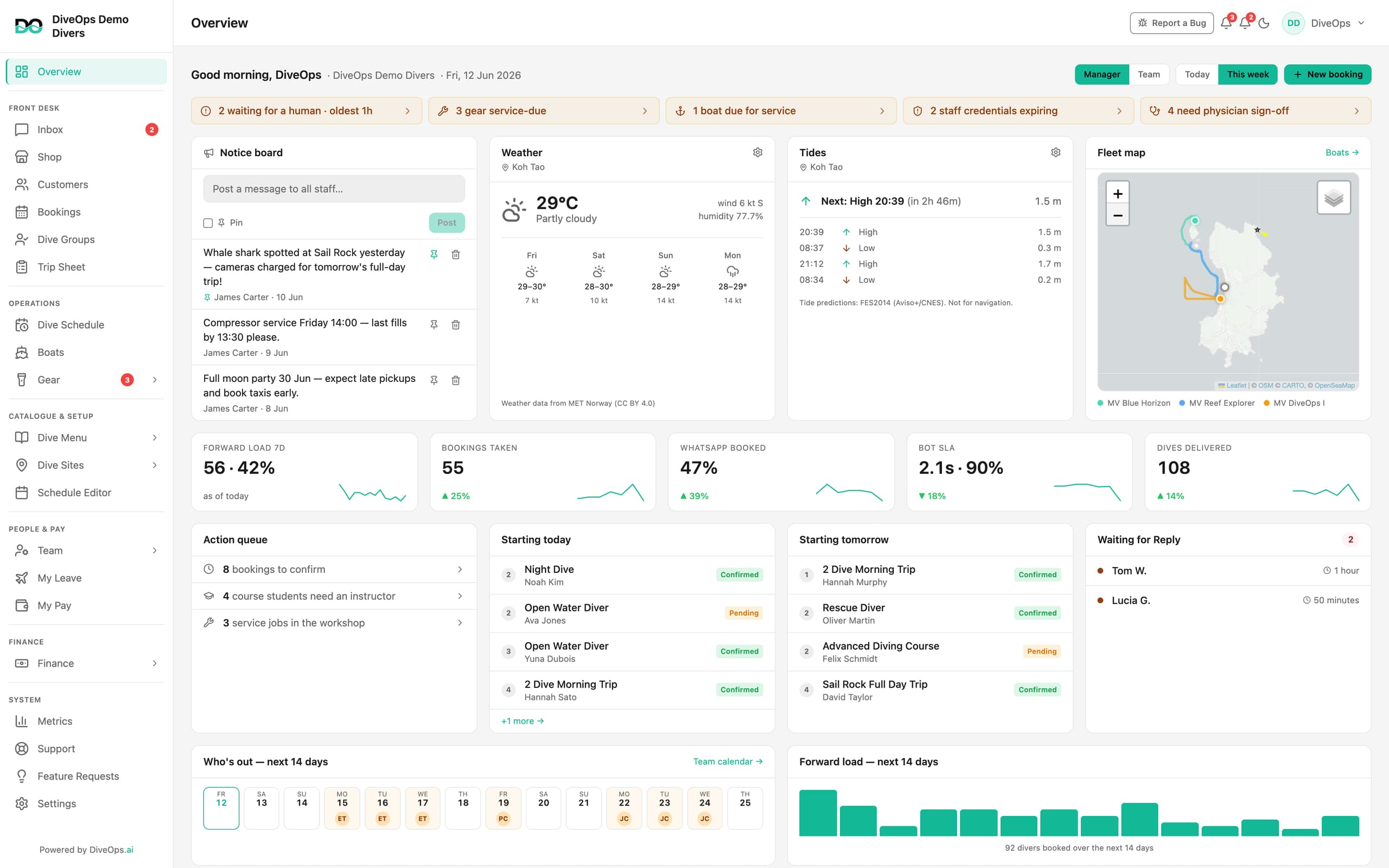Click the Post button
Screen dimensions: 1389x868
point(447,223)
